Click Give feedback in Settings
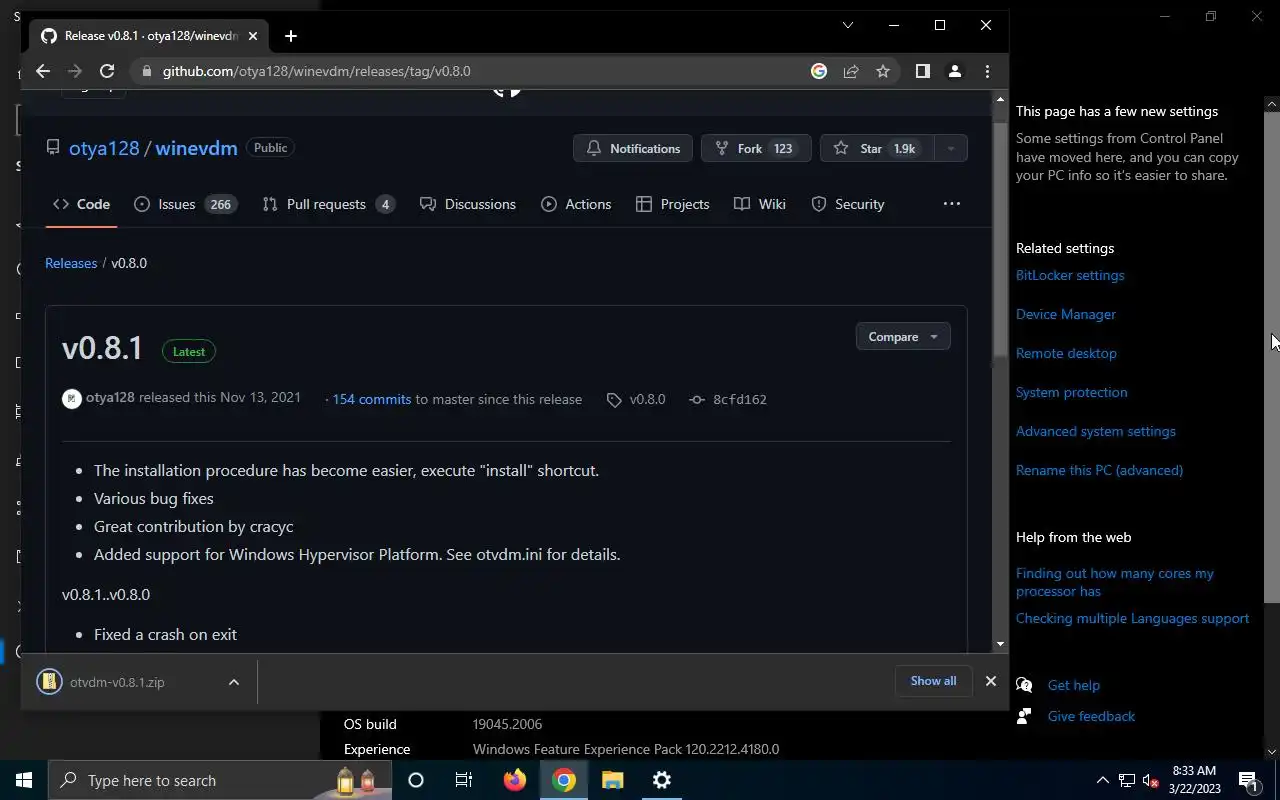Screen dimensions: 1280x800 (x=1091, y=716)
